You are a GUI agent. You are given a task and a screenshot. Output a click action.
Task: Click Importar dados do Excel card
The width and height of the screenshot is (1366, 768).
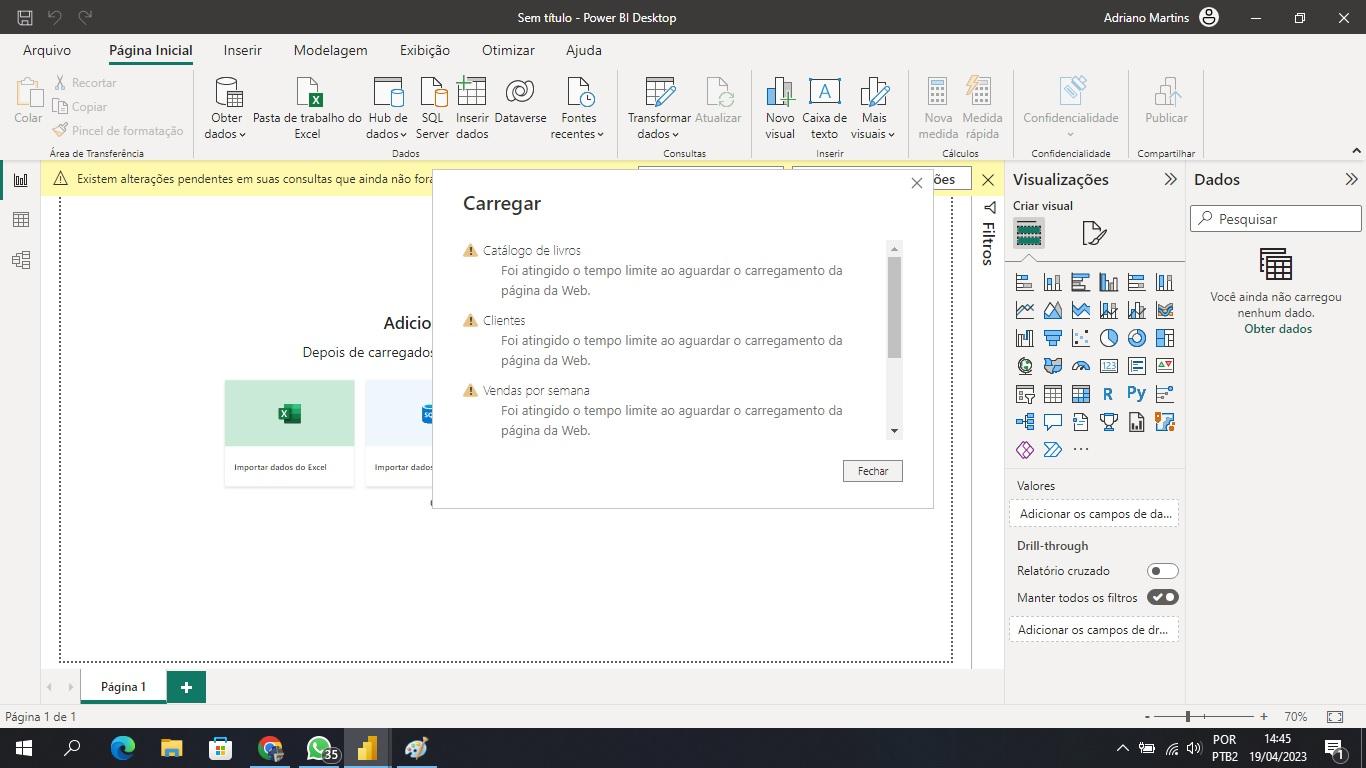289,432
